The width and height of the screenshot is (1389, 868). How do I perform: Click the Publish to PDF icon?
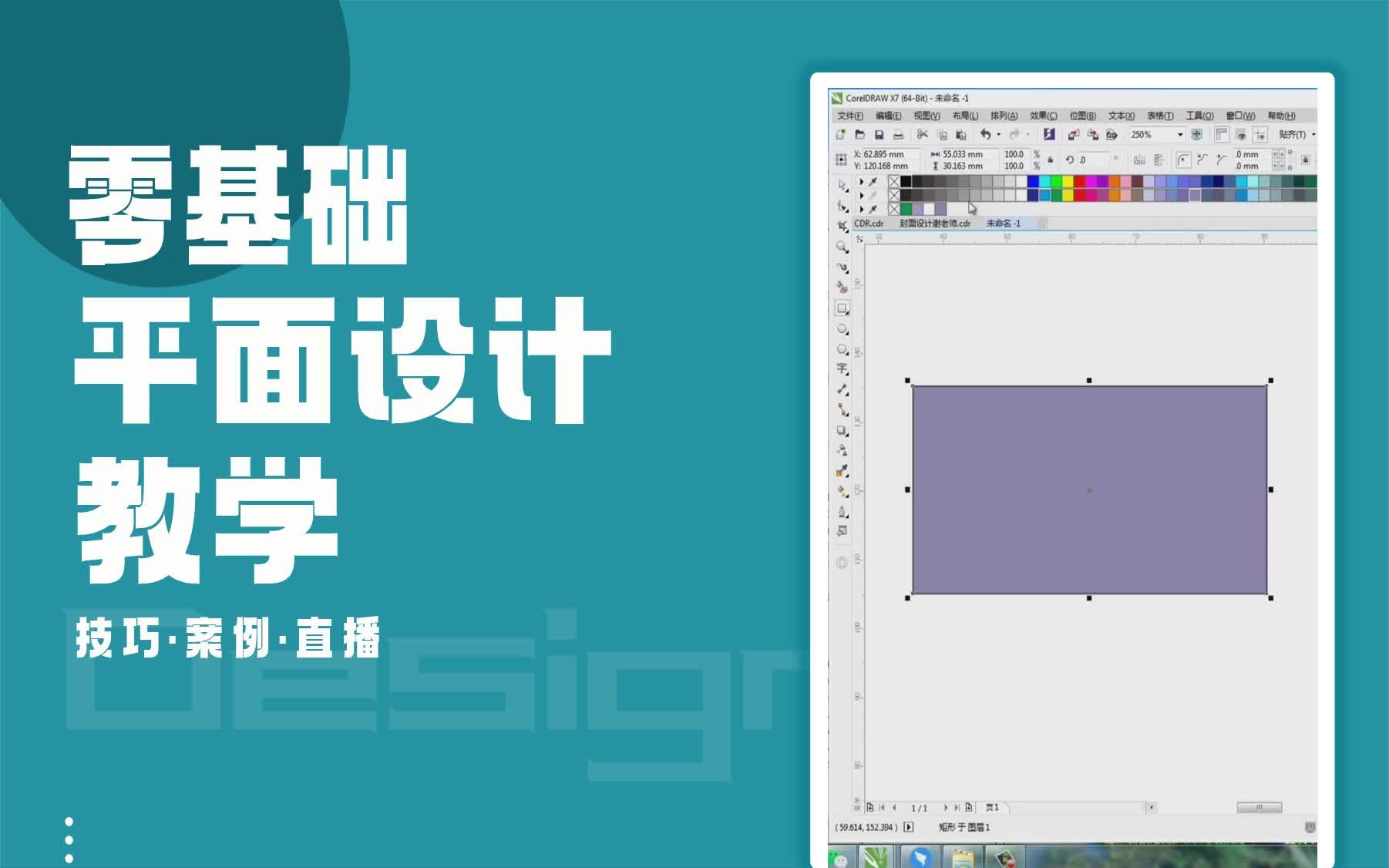point(1112,134)
